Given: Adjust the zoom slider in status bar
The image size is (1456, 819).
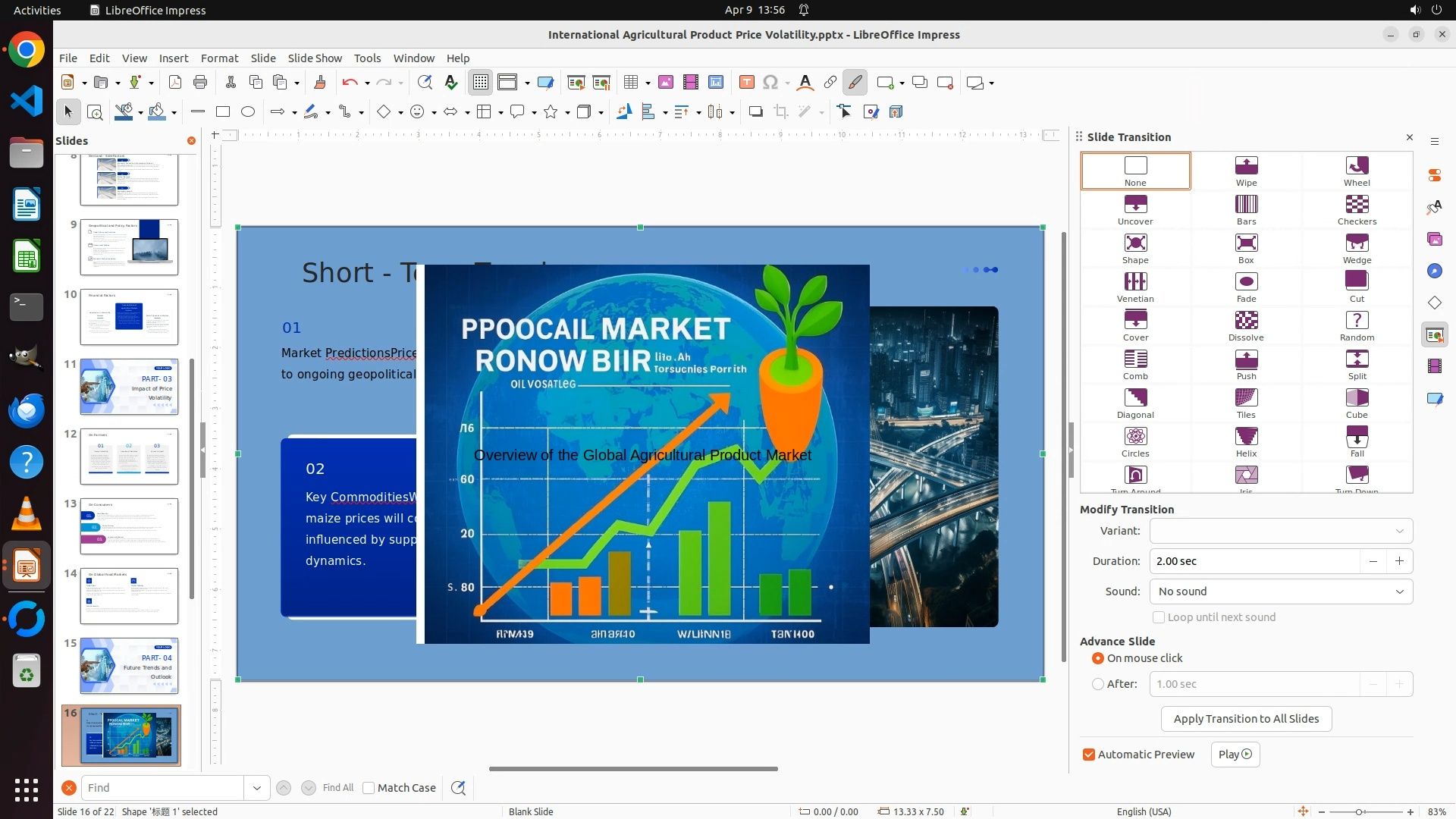Looking at the screenshot, I should point(1359,812).
